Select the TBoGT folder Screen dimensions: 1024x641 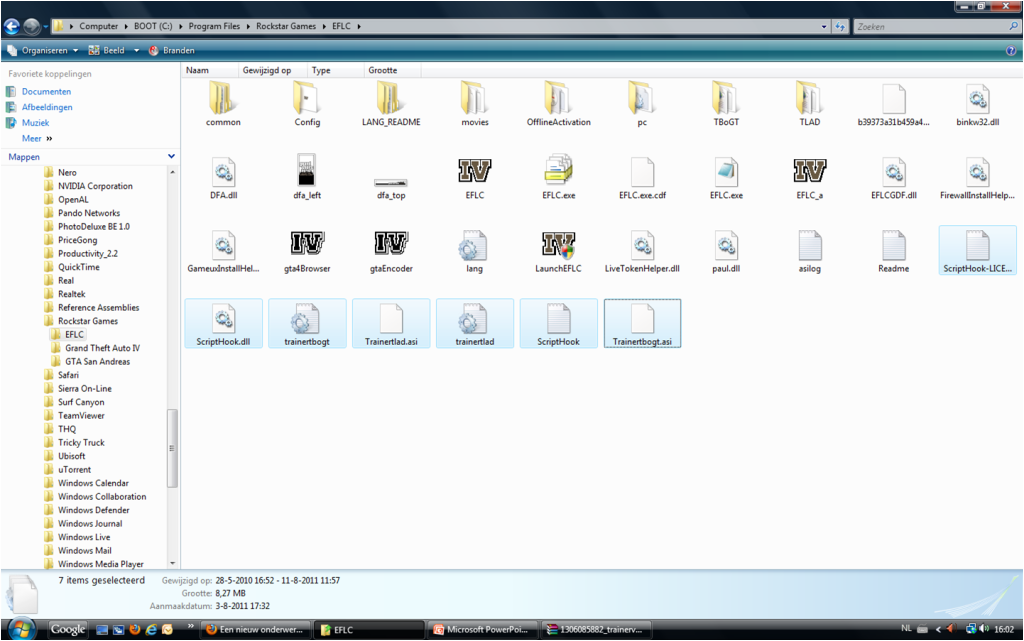726,104
